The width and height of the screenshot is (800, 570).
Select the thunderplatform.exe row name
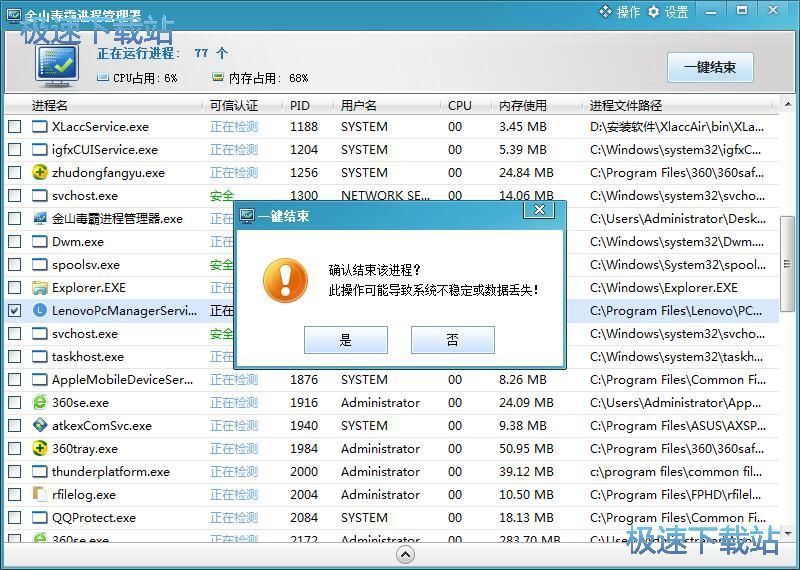tap(111, 472)
